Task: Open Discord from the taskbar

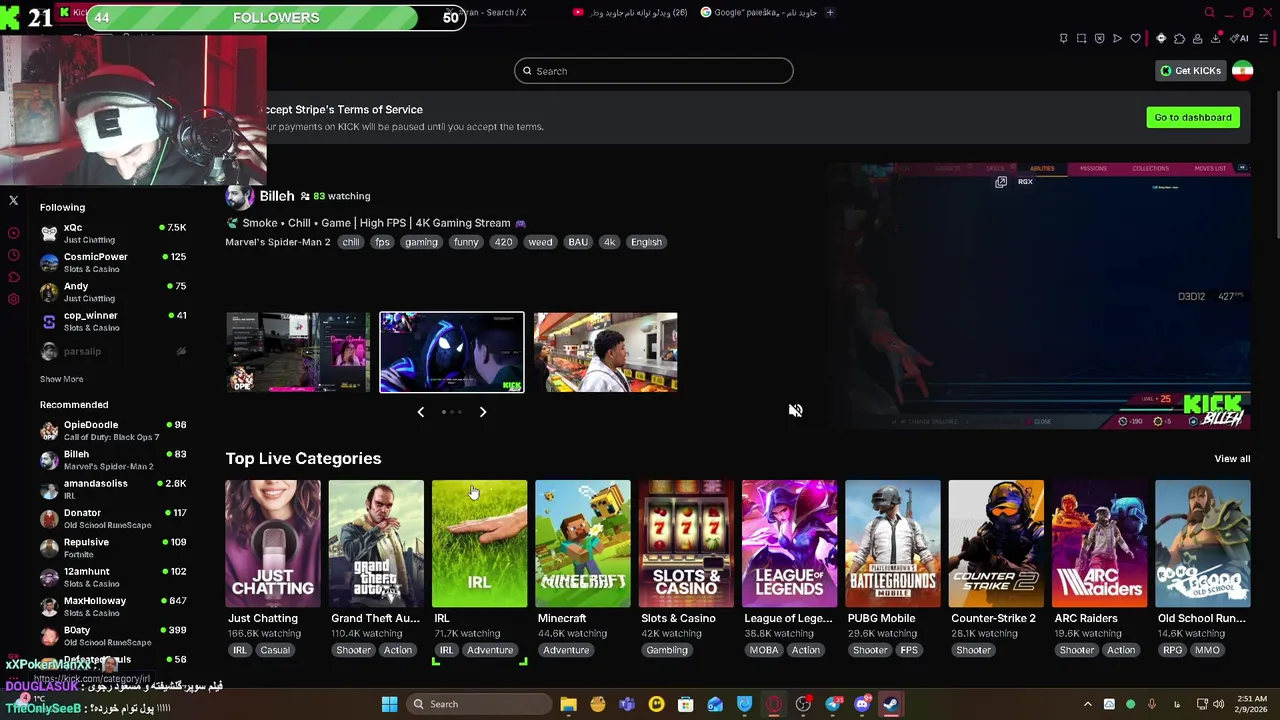Action: tap(862, 704)
